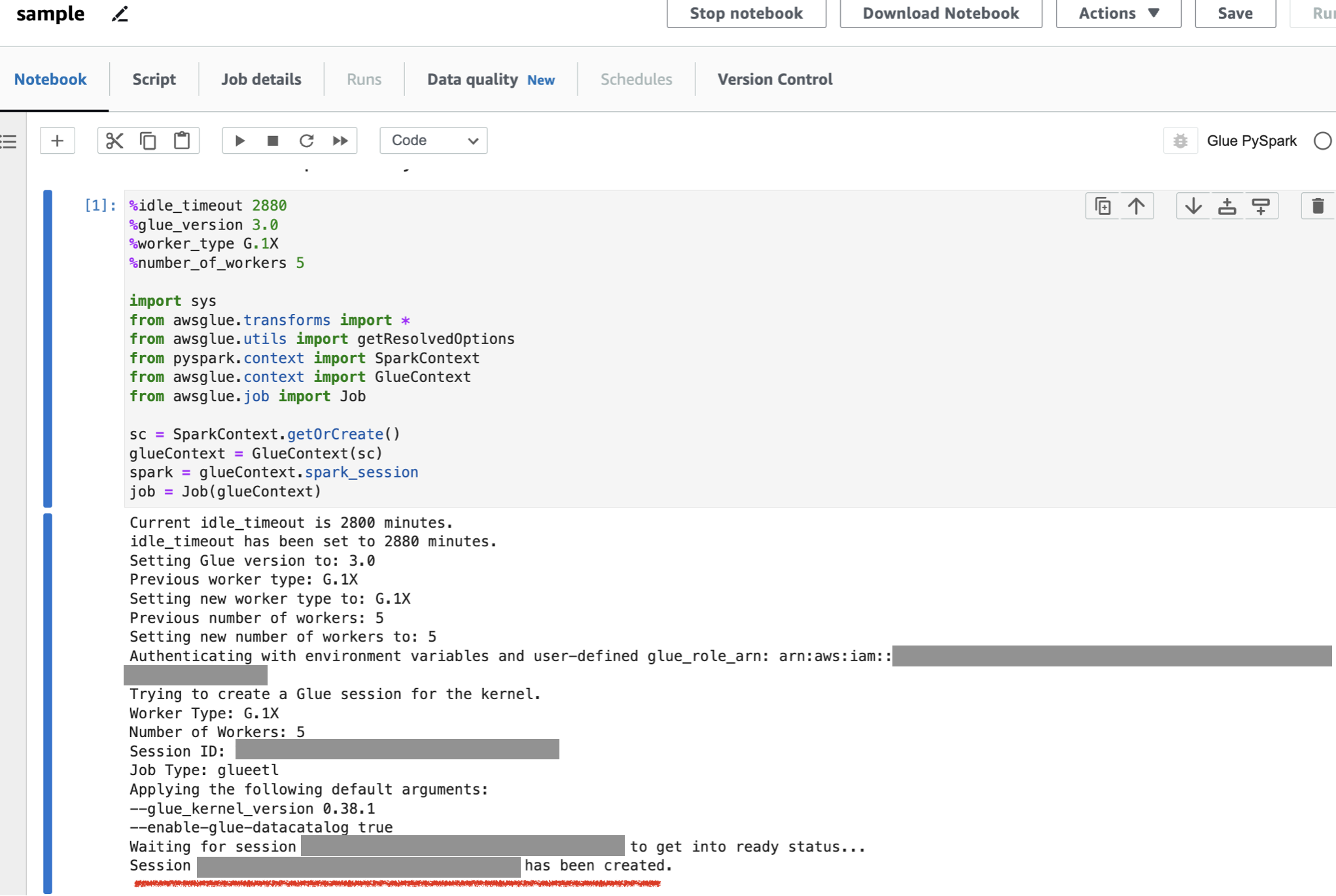This screenshot has height=896, width=1336.
Task: Open the Code cell type dropdown
Action: coord(432,140)
